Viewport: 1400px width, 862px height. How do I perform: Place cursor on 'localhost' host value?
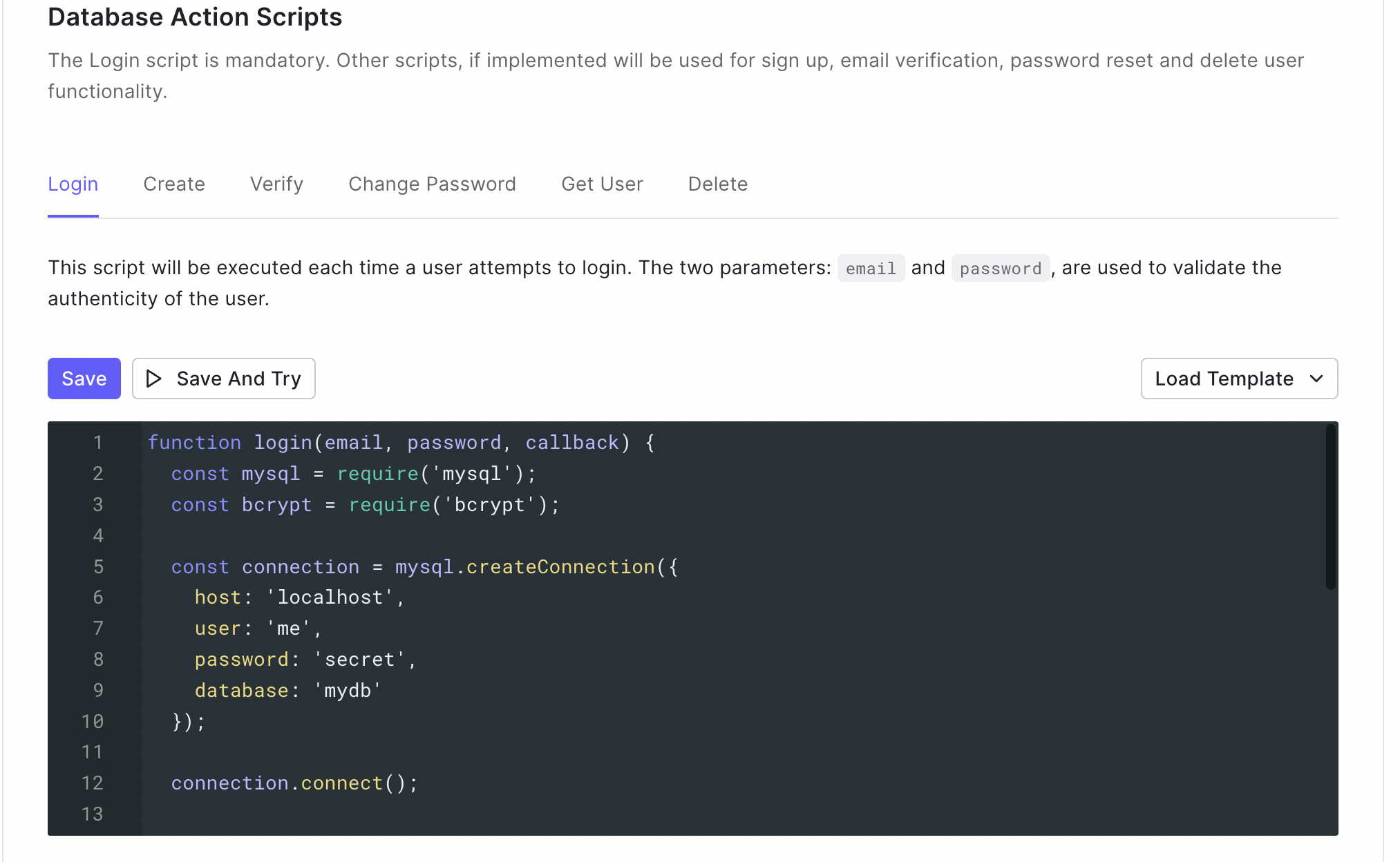[330, 597]
